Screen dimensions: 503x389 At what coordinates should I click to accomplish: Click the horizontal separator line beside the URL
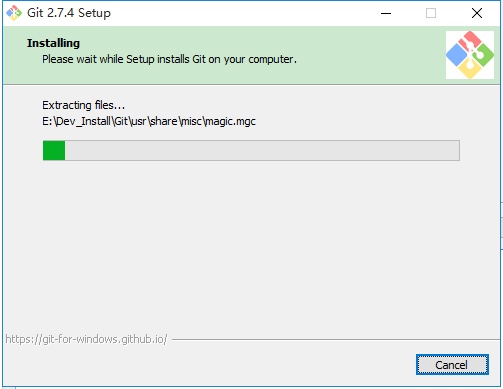336,340
